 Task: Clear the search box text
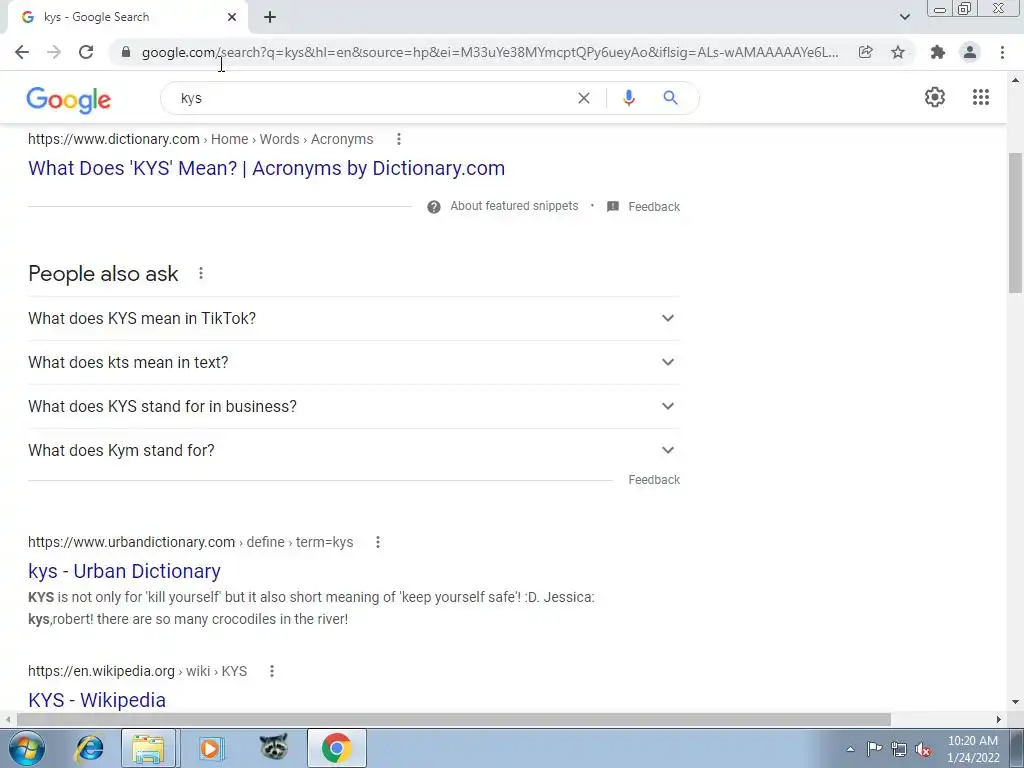(x=584, y=98)
